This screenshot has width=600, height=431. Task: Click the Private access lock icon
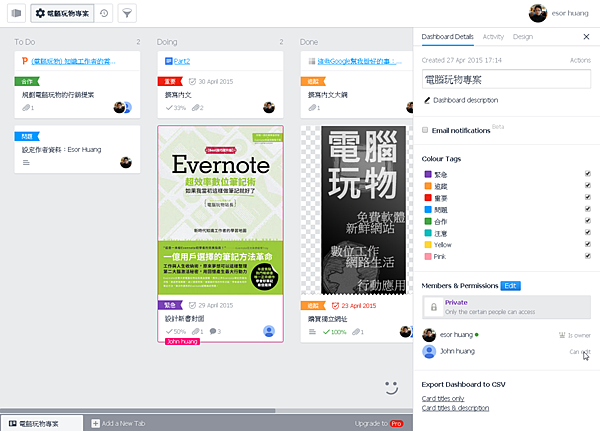coord(434,307)
